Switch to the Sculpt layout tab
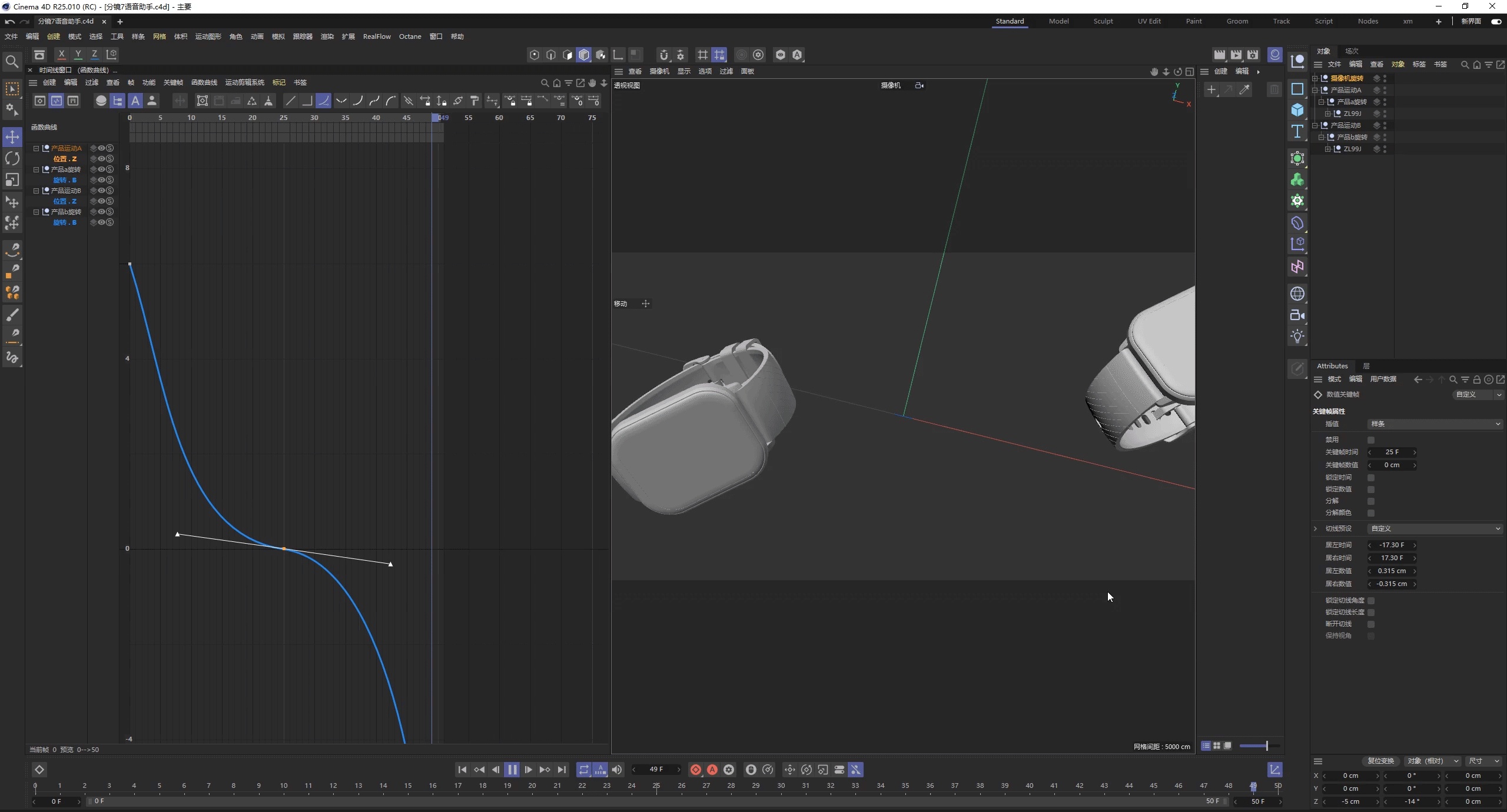The height and width of the screenshot is (812, 1507). tap(1103, 21)
